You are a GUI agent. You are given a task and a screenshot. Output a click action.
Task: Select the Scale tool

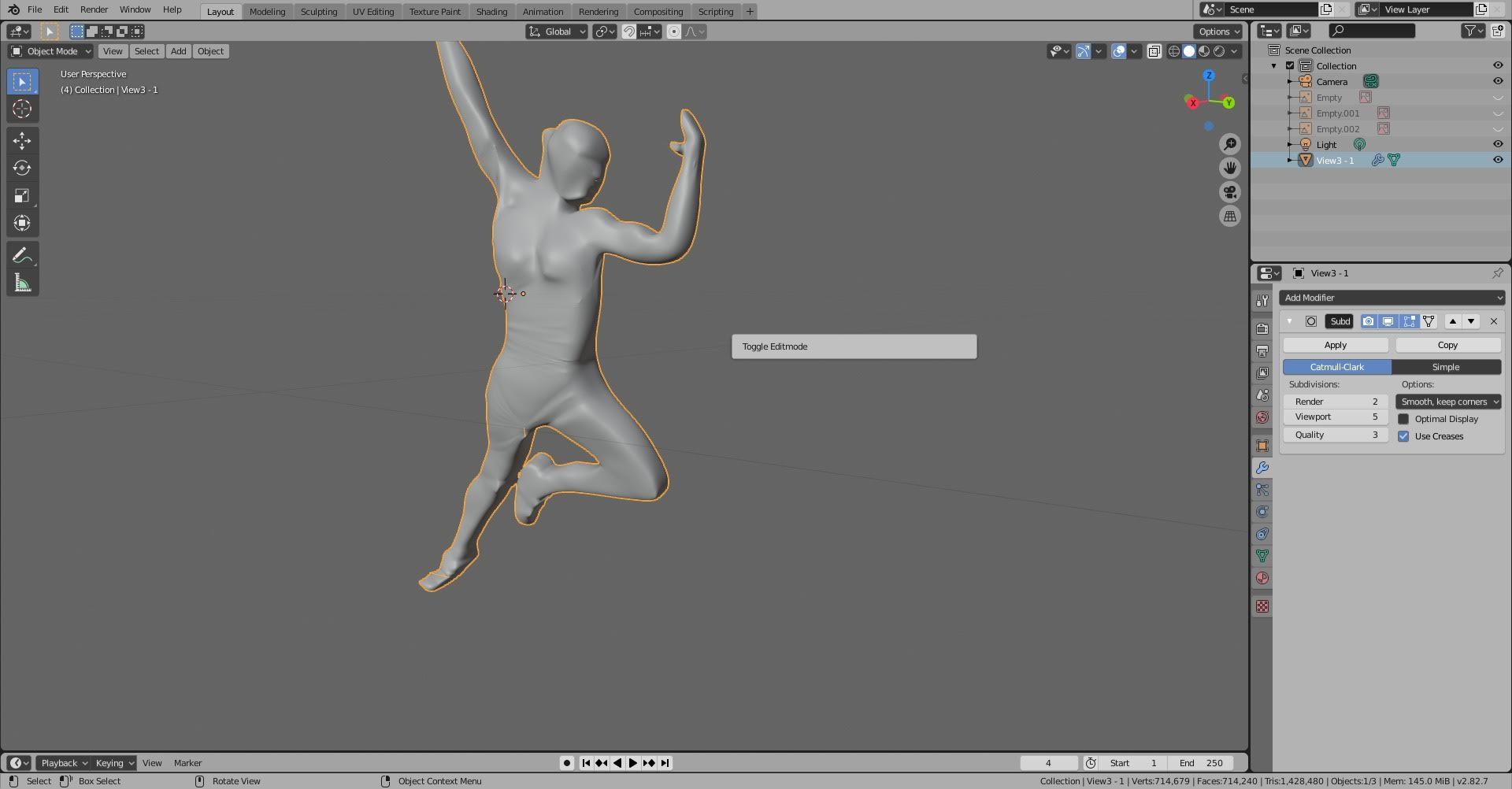point(22,196)
